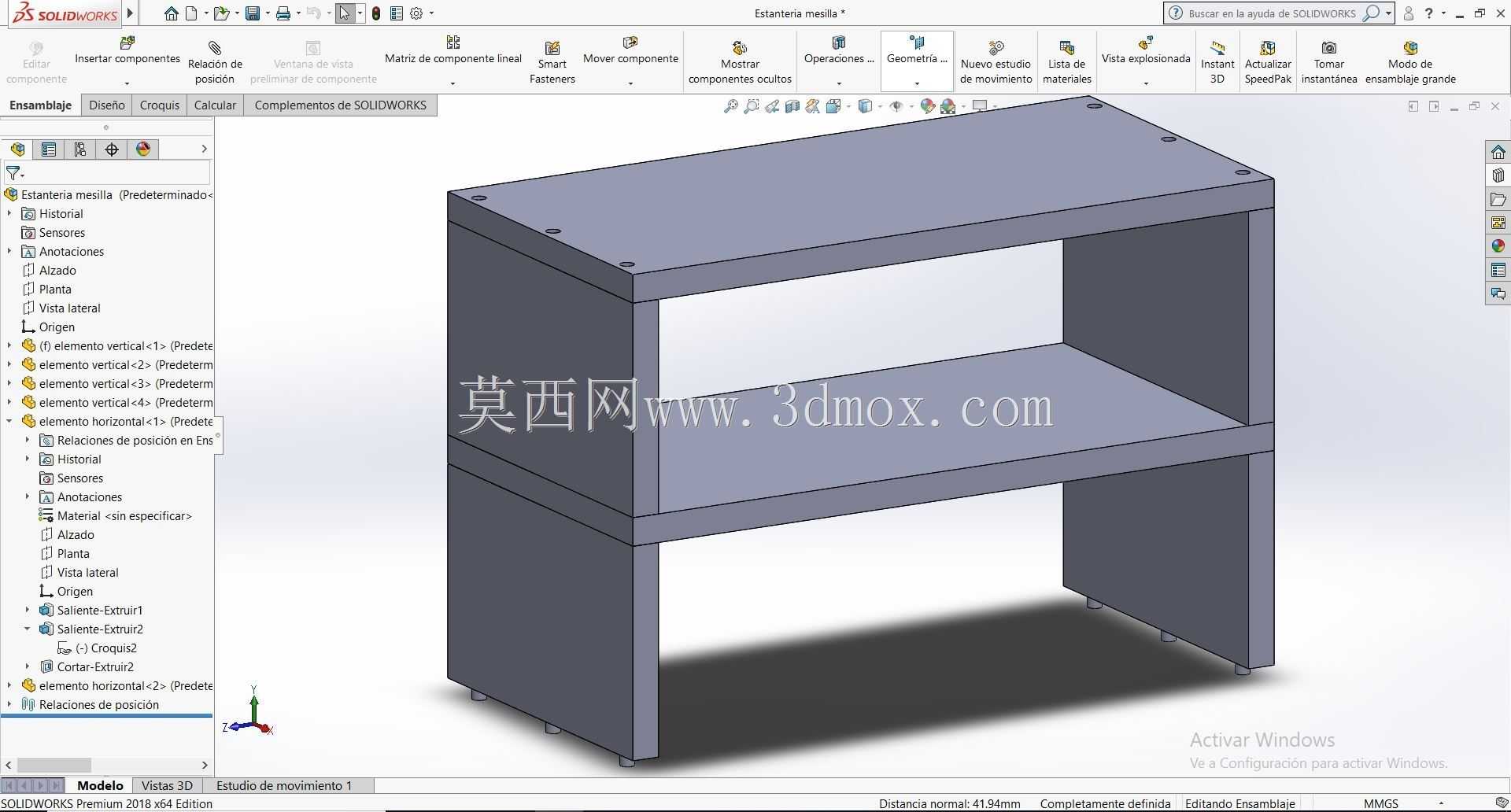
Task: Click the Mover componente tool
Action: [x=630, y=50]
